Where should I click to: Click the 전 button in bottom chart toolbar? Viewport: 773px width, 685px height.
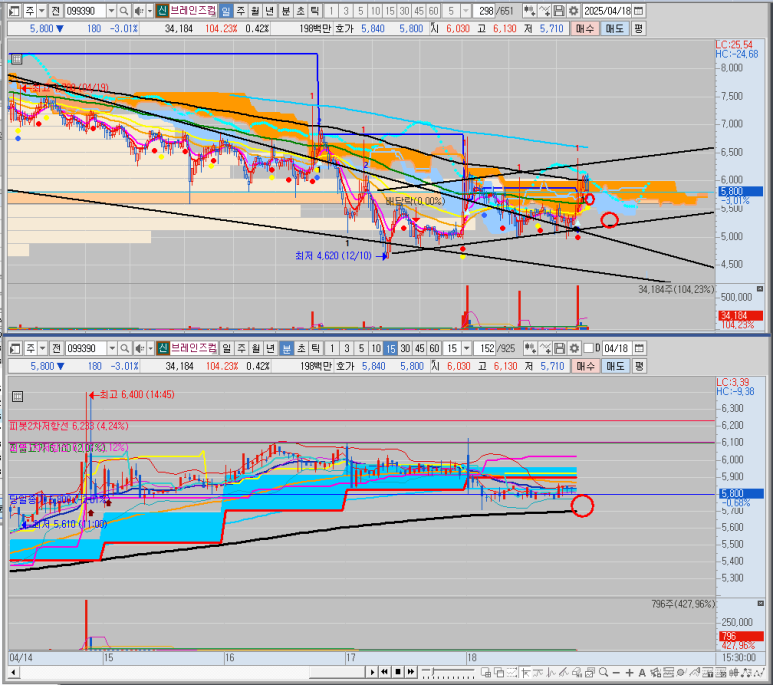(x=56, y=348)
